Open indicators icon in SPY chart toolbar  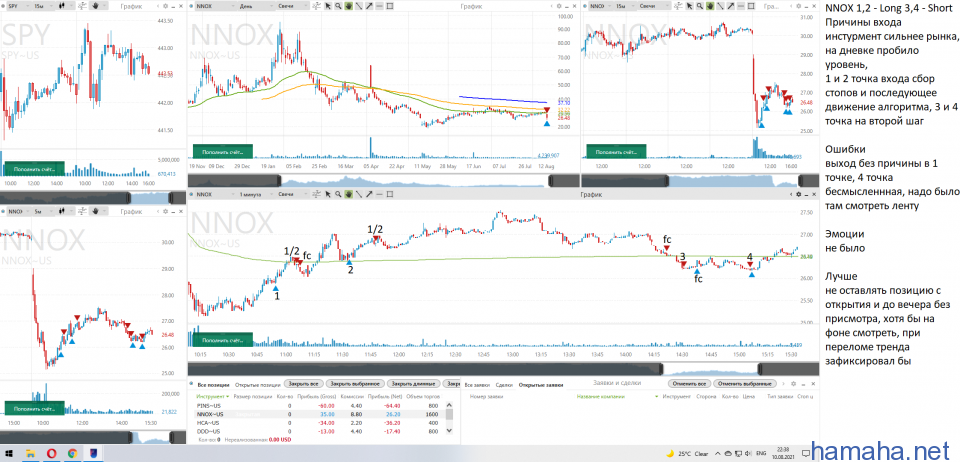pyautogui.click(x=82, y=6)
